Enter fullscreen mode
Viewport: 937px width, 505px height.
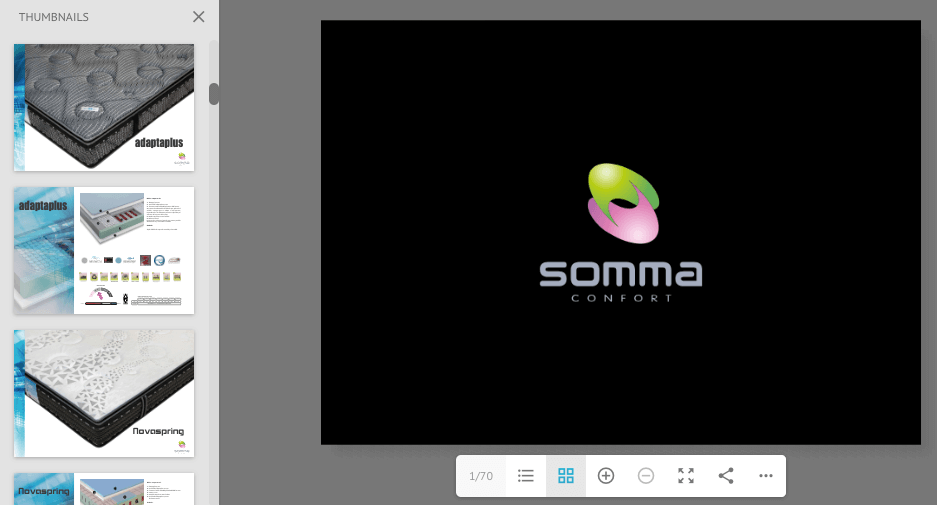pos(686,476)
